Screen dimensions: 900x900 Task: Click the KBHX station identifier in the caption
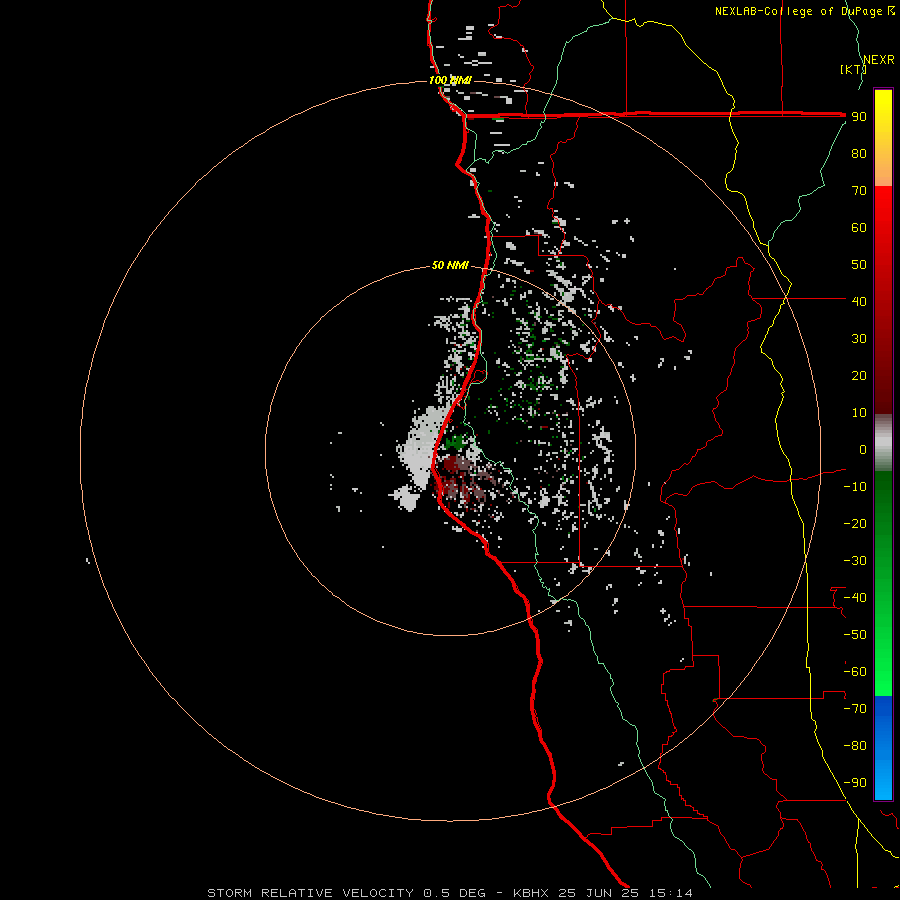pyautogui.click(x=530, y=893)
